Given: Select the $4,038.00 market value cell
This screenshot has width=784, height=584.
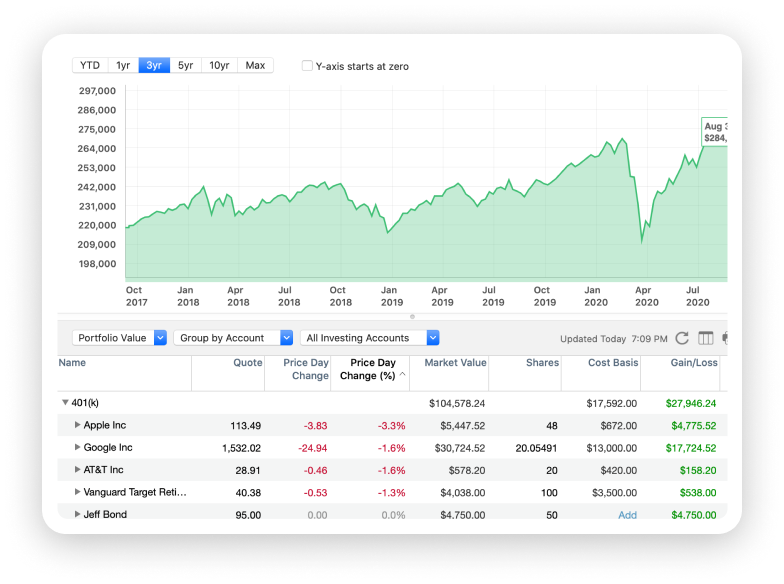Looking at the screenshot, I should point(462,493).
